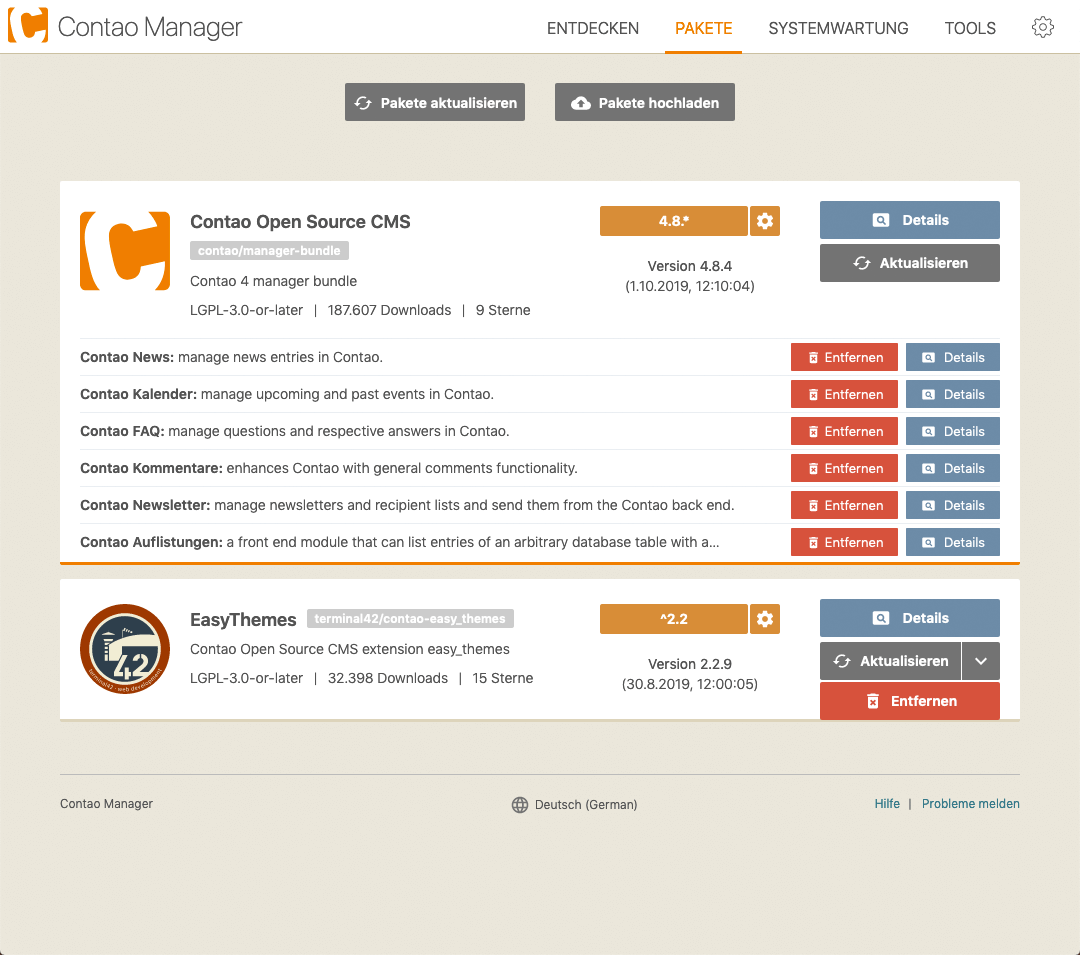The image size is (1080, 955).
Task: Click the EasyThemes terminal42 logo
Action: click(125, 649)
